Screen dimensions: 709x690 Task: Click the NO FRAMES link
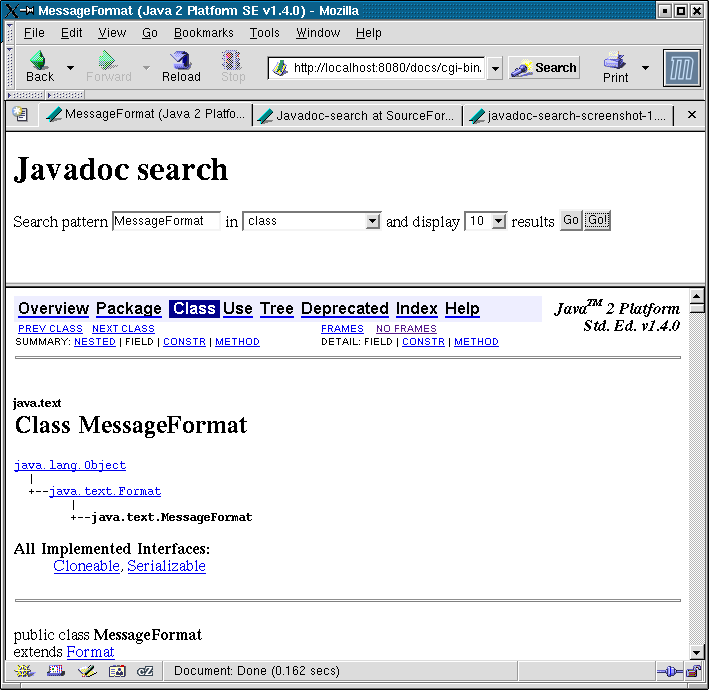click(x=406, y=329)
